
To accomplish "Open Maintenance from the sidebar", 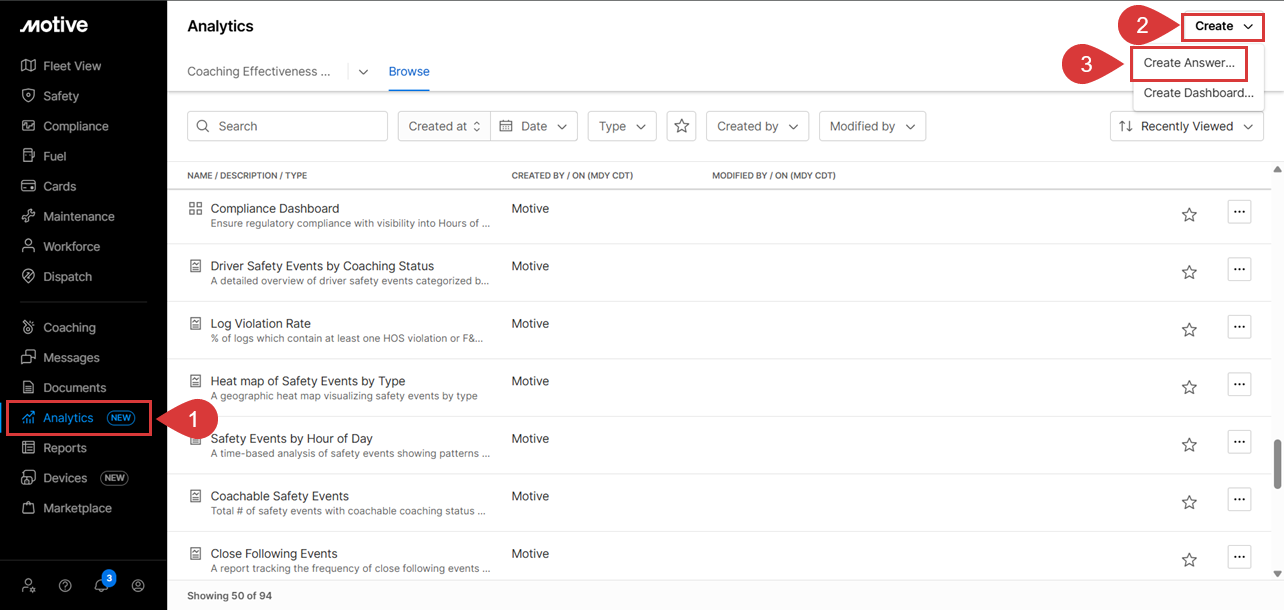I will (x=78, y=216).
